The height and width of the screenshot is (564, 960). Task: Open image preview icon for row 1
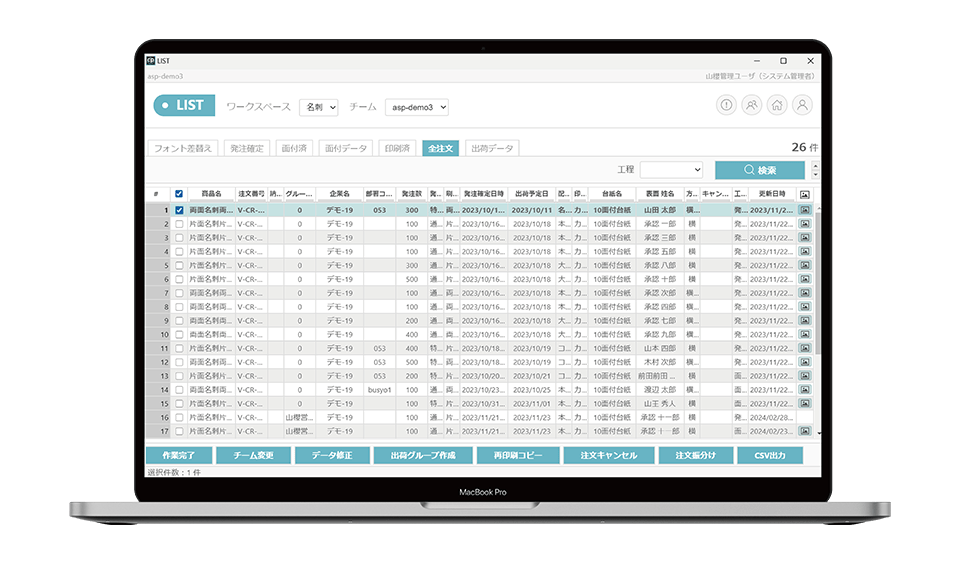[x=805, y=211]
